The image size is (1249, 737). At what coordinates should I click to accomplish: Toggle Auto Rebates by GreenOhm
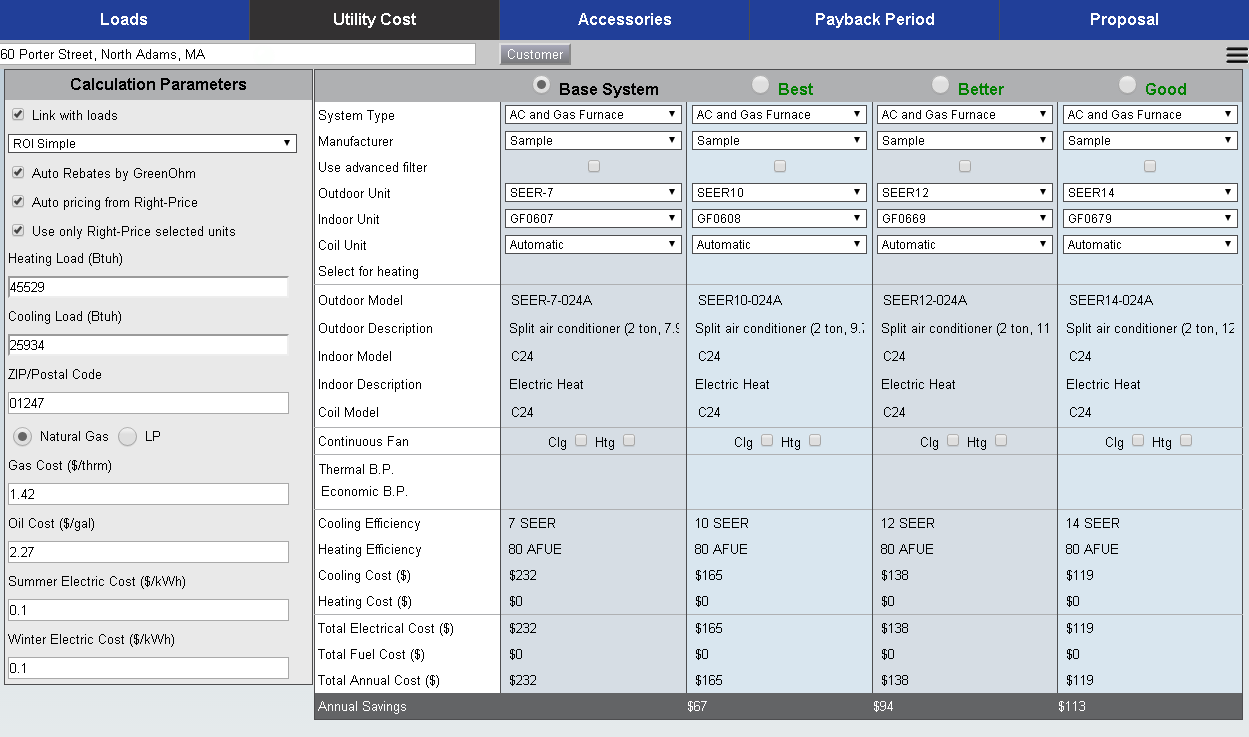[18, 173]
